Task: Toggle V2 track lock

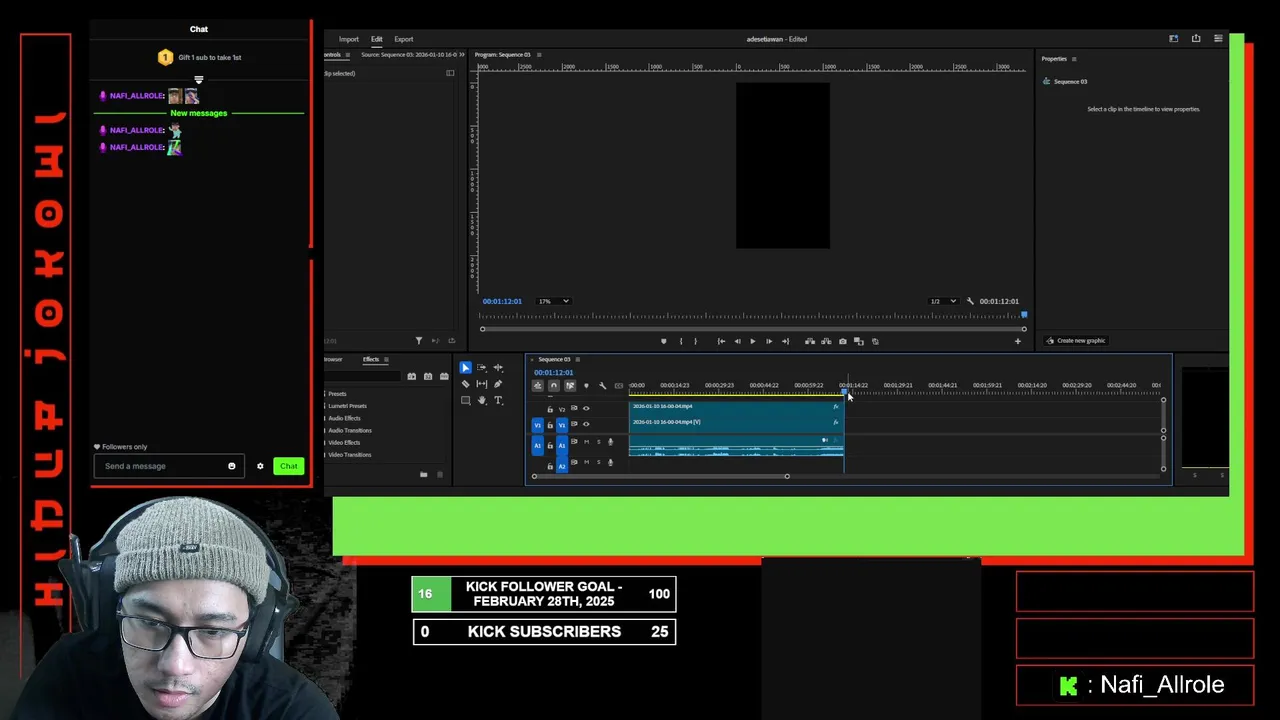Action: click(550, 409)
